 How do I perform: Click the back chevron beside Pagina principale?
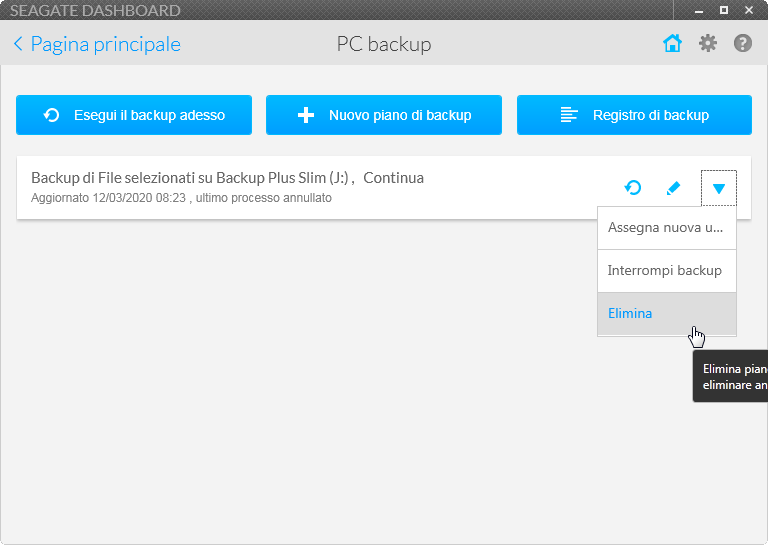click(x=18, y=44)
